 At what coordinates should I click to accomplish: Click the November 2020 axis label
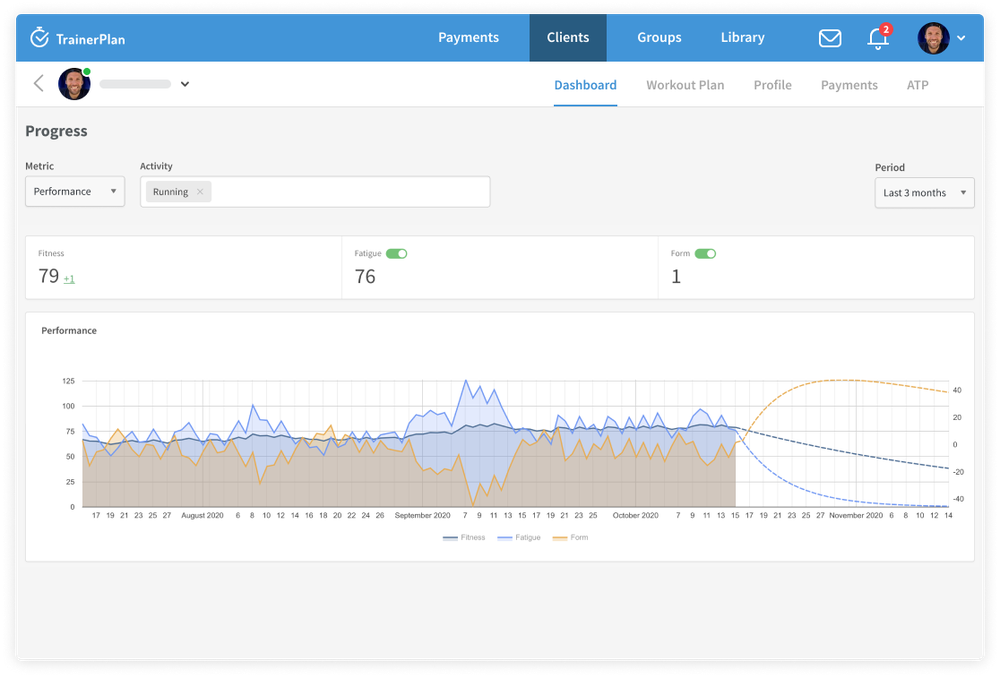click(x=856, y=515)
